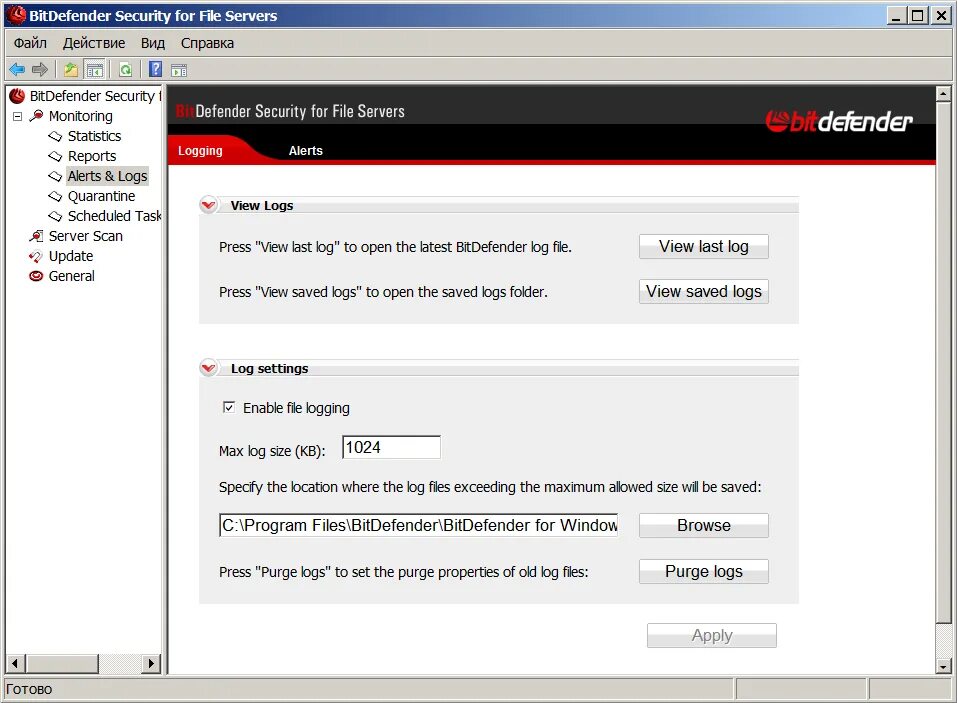Select the Monitoring tree label
957x703 pixels.
coord(81,116)
